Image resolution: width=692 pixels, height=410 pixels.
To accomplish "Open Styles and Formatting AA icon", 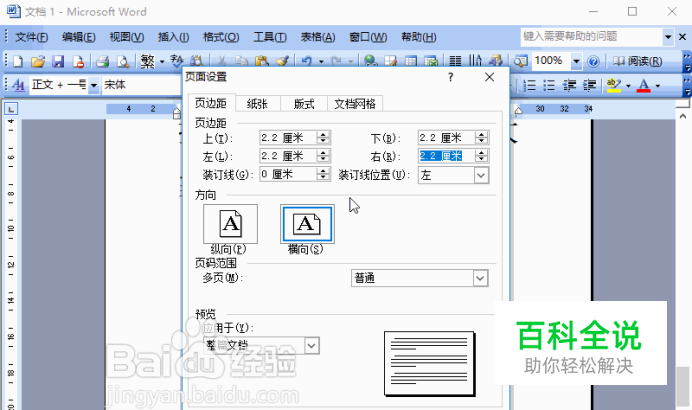I will pyautogui.click(x=19, y=84).
